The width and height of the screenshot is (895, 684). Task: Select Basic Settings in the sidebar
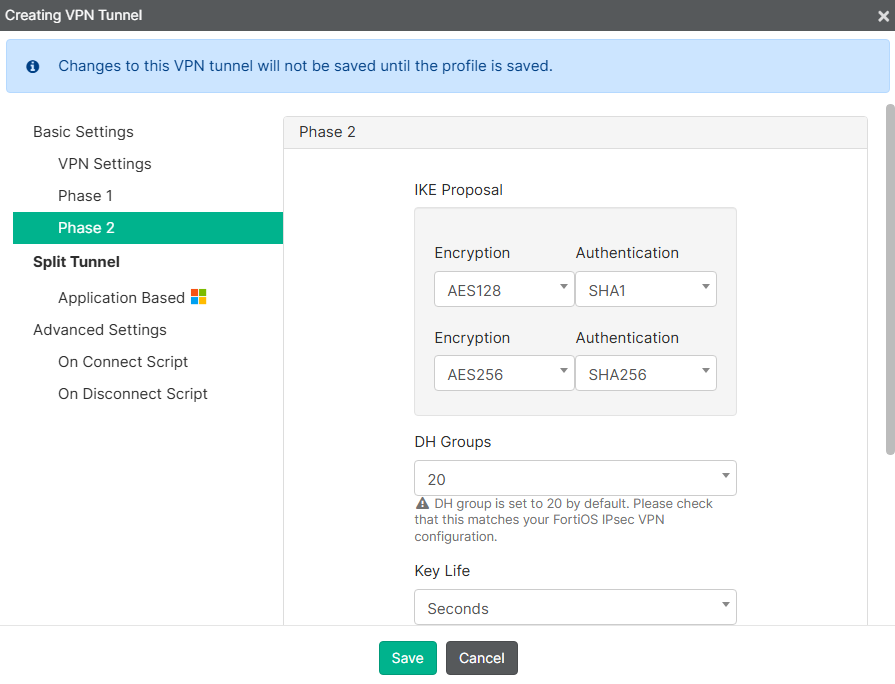[x=83, y=131]
